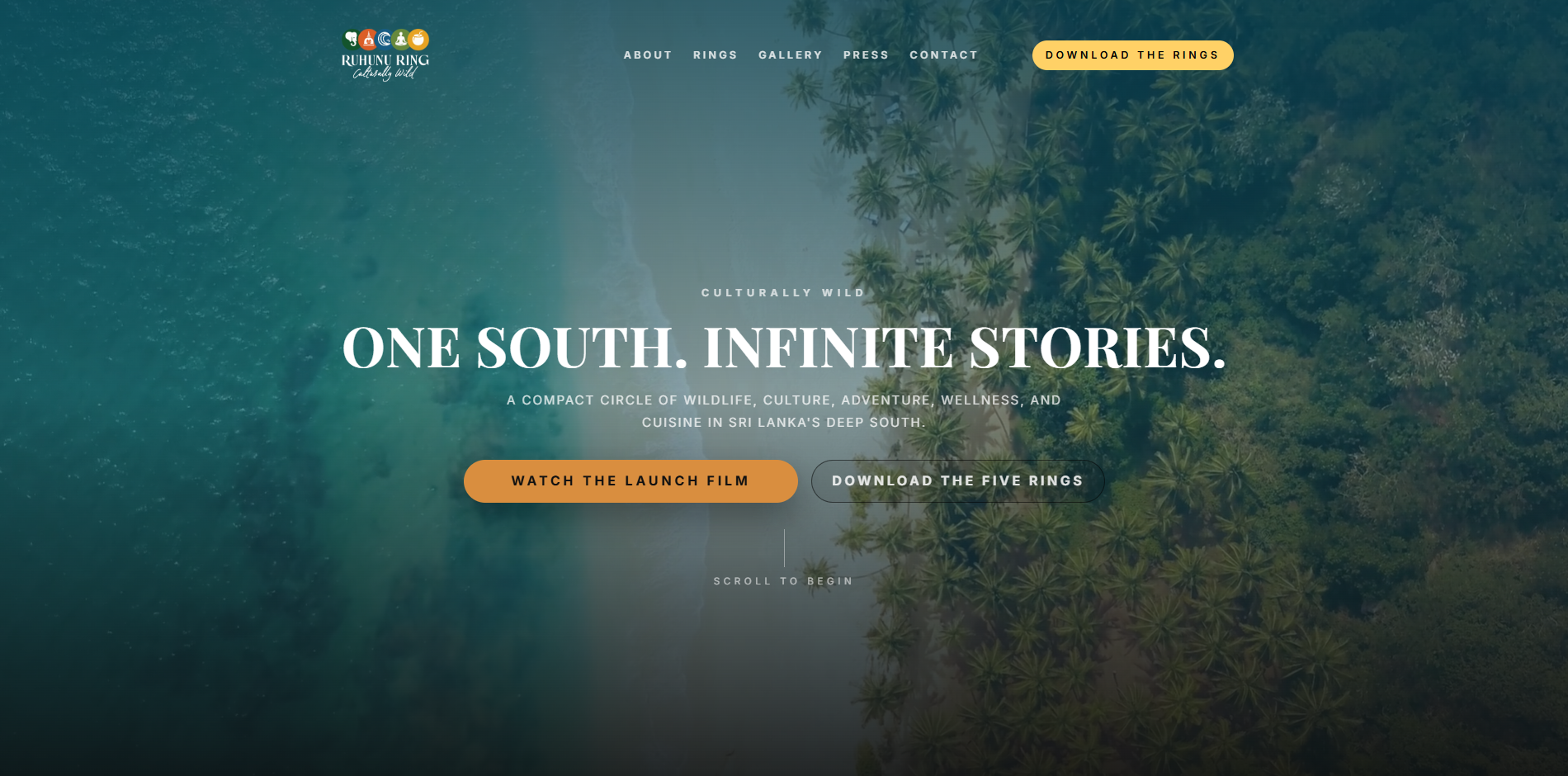Click the Scroll to Begin label

[x=784, y=581]
